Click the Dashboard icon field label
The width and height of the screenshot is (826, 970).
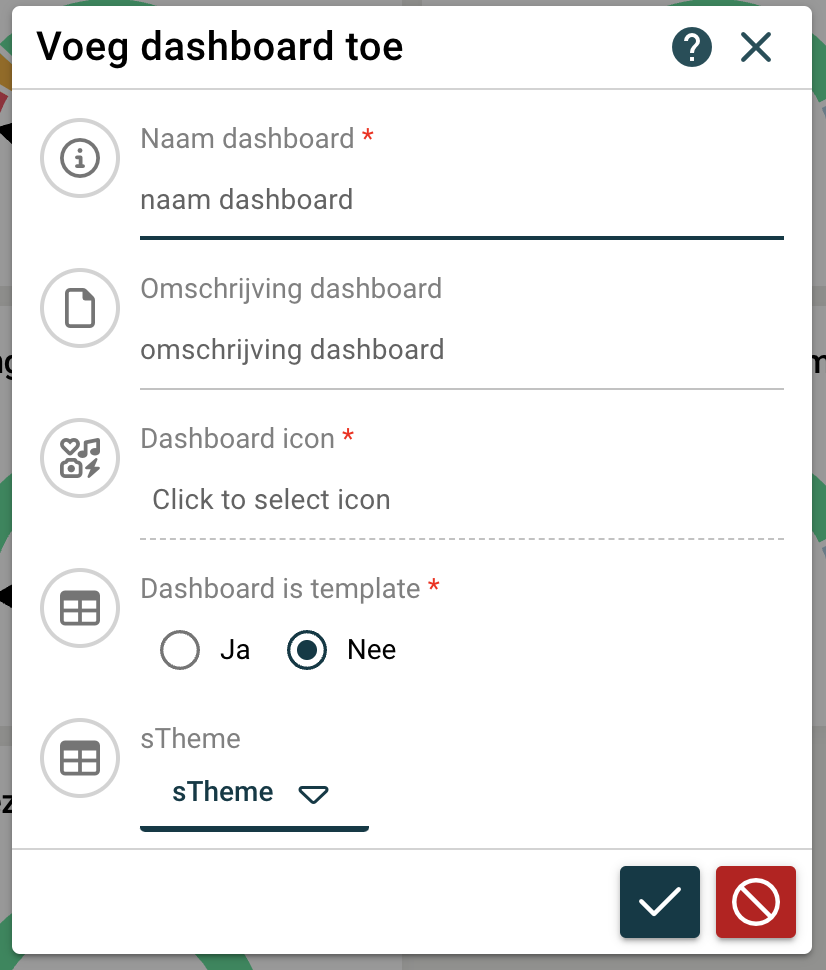point(238,439)
